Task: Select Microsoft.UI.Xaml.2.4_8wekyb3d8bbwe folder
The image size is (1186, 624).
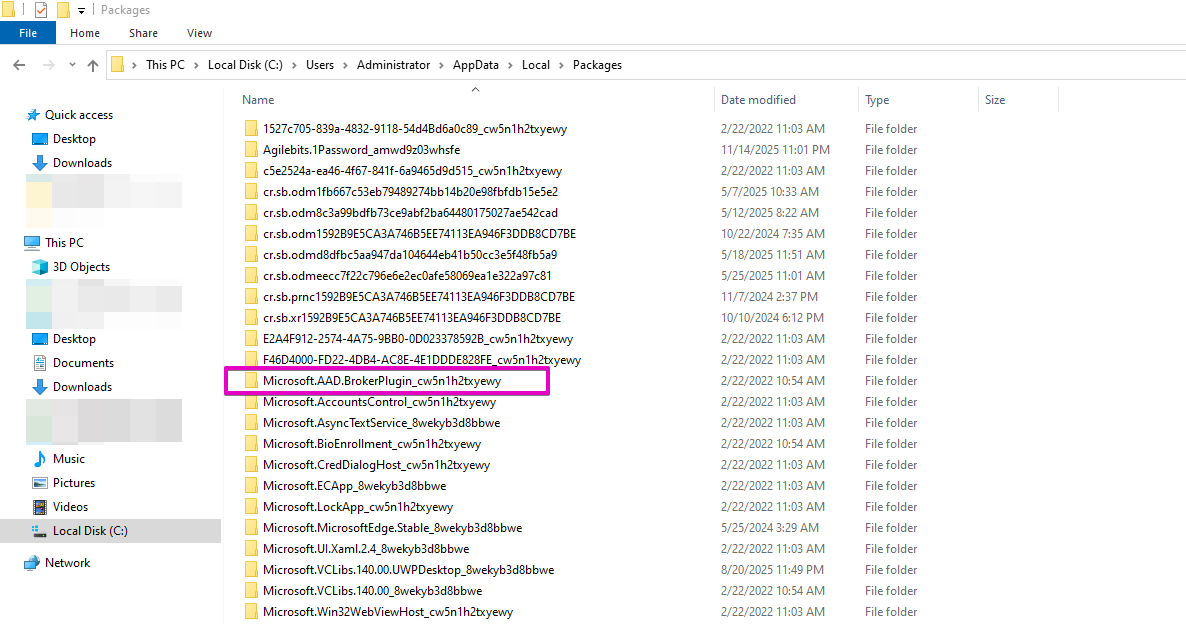Action: pos(366,549)
